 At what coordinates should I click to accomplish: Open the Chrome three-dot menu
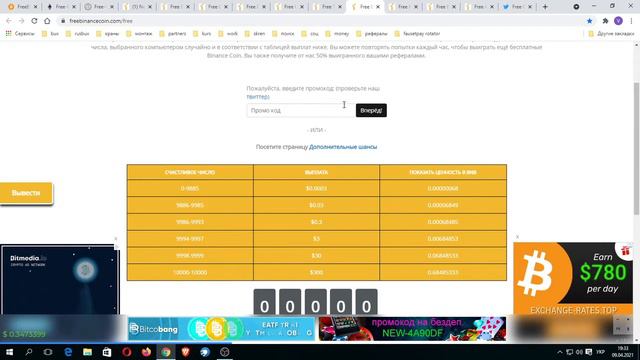[x=631, y=21]
